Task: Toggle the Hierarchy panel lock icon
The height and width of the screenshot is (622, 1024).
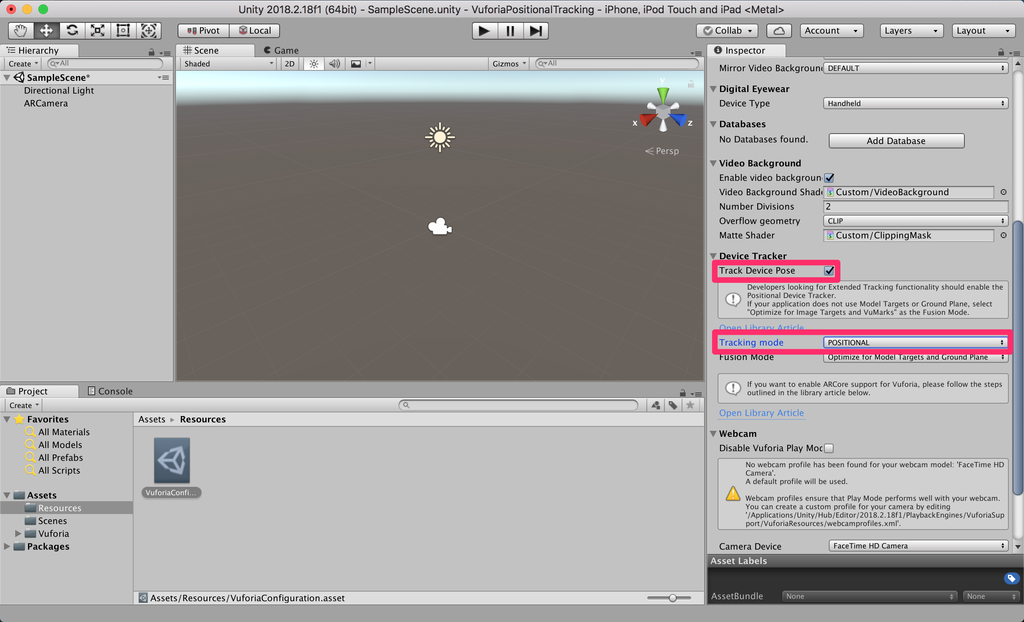Action: tap(152, 52)
